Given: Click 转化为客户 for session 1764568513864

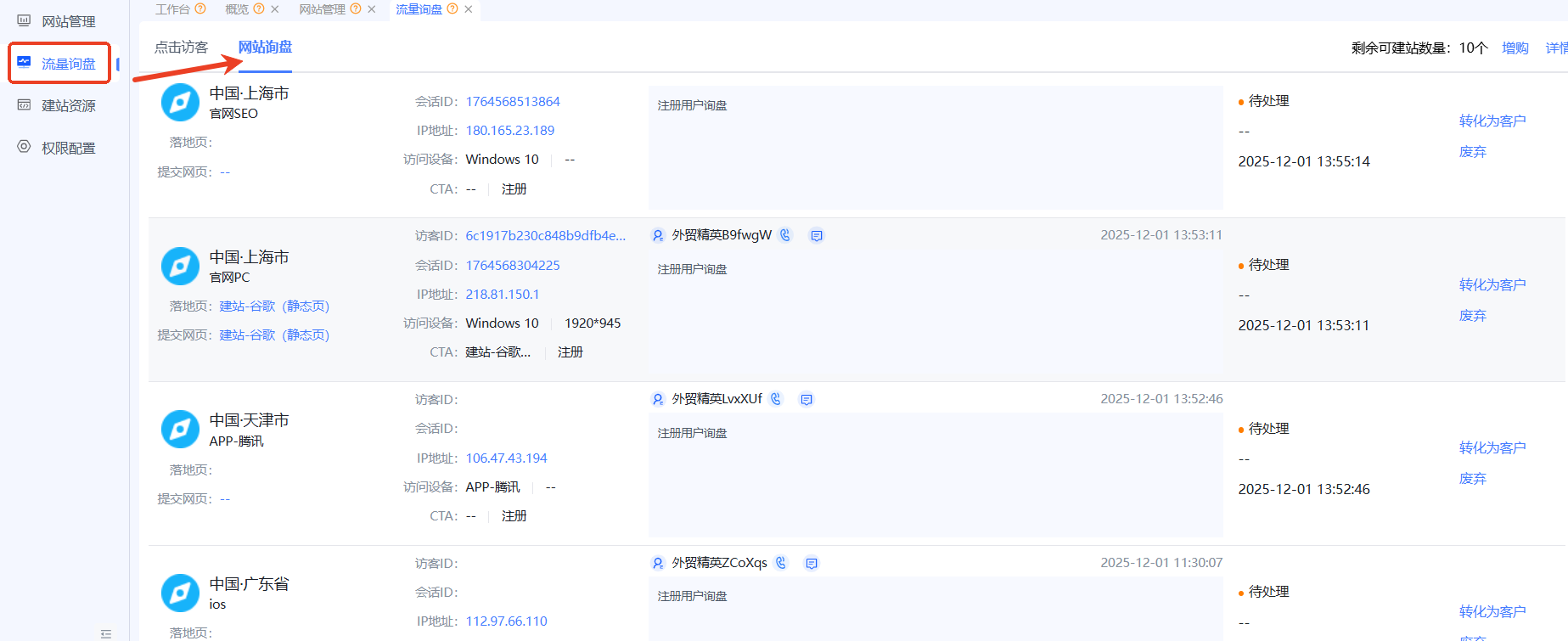Looking at the screenshot, I should click(x=1492, y=121).
